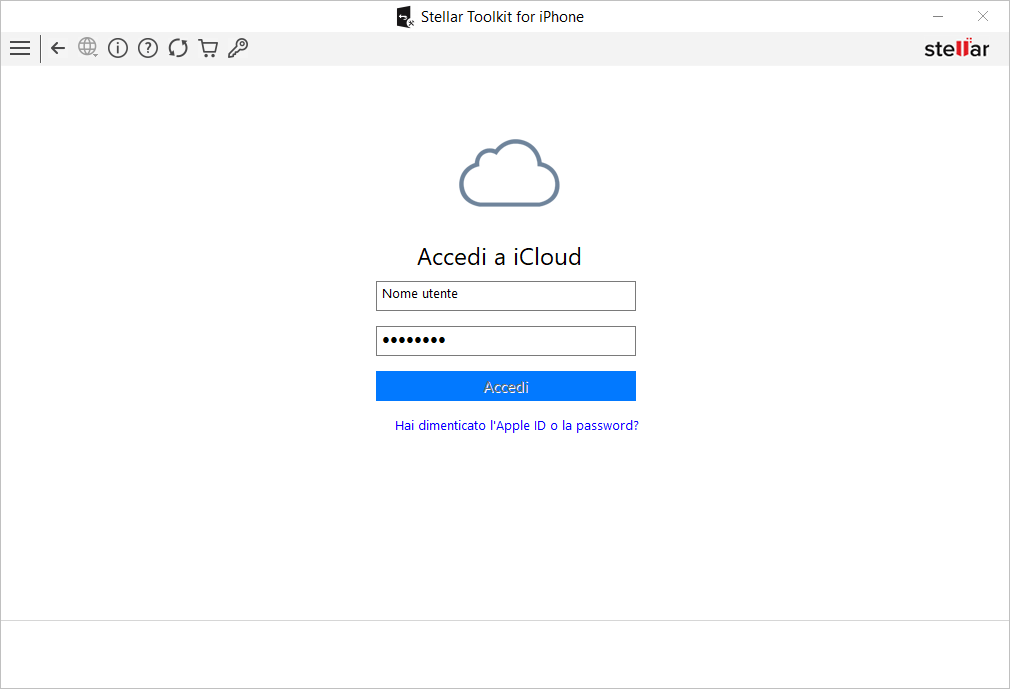Click the key activation icon
Image resolution: width=1010 pixels, height=689 pixels.
[x=238, y=48]
